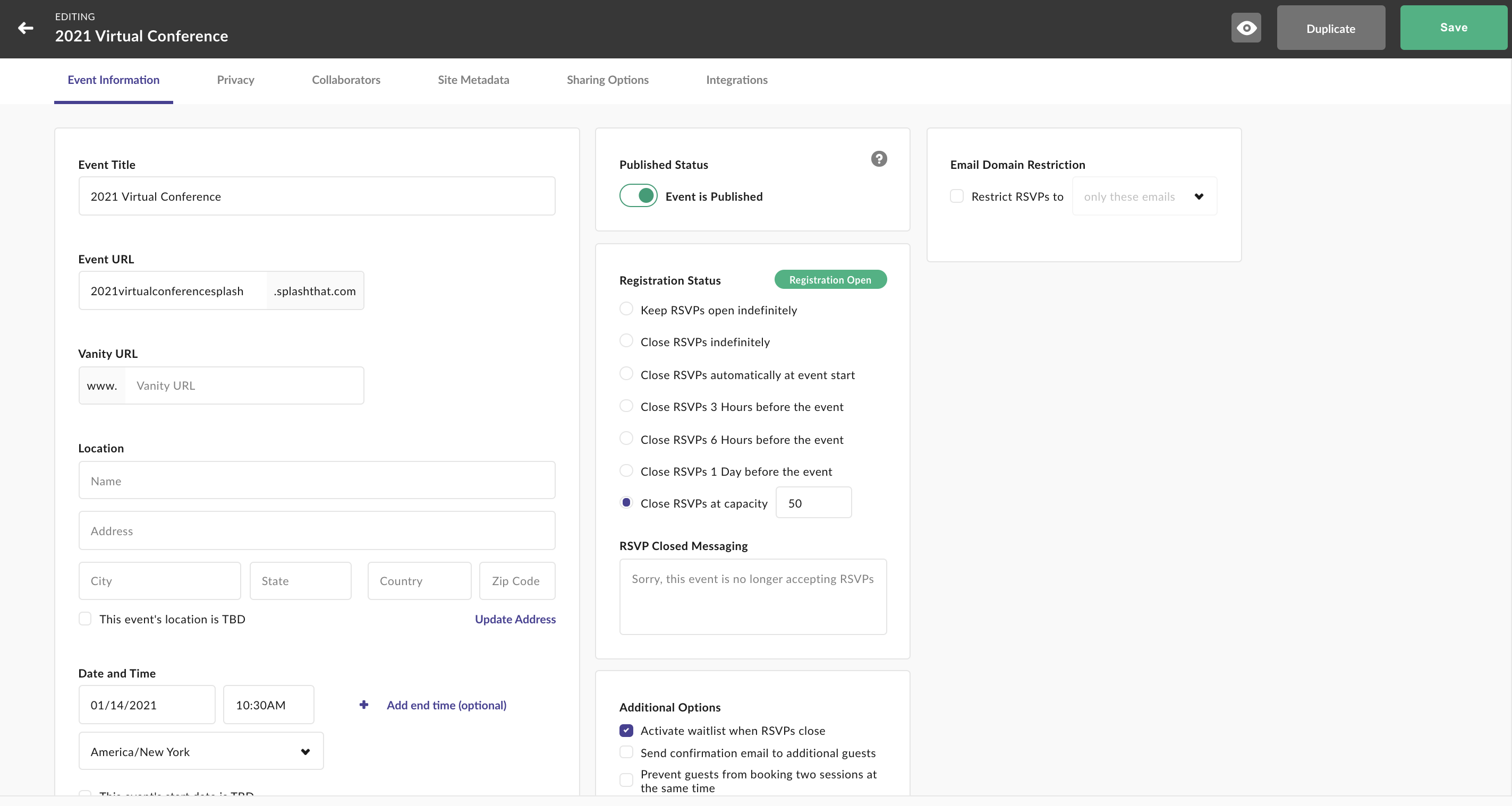The width and height of the screenshot is (1512, 806).
Task: Uncheck Activate waitlist when RSVPs close
Action: click(626, 730)
